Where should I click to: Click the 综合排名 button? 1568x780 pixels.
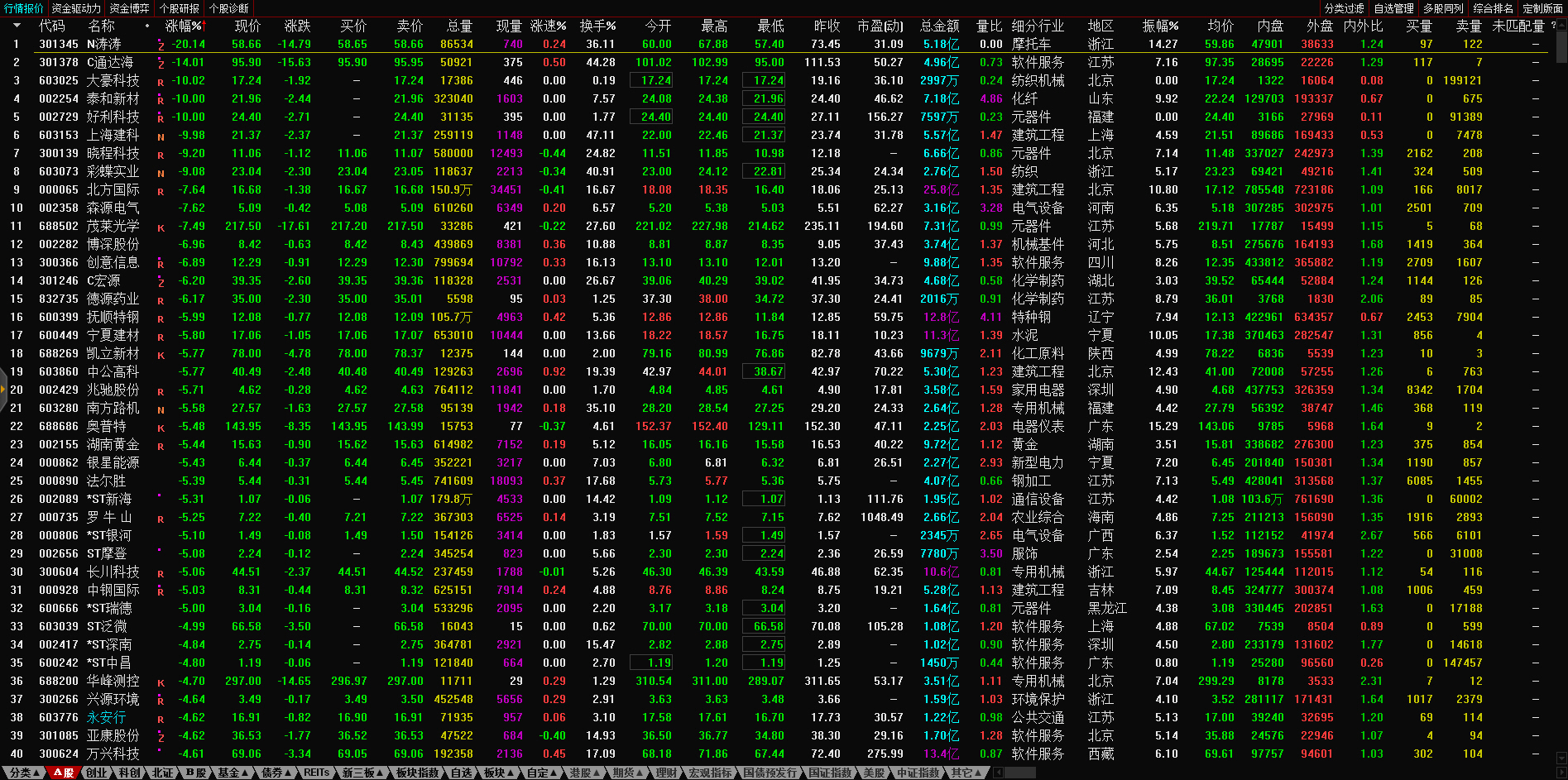pos(1493,8)
